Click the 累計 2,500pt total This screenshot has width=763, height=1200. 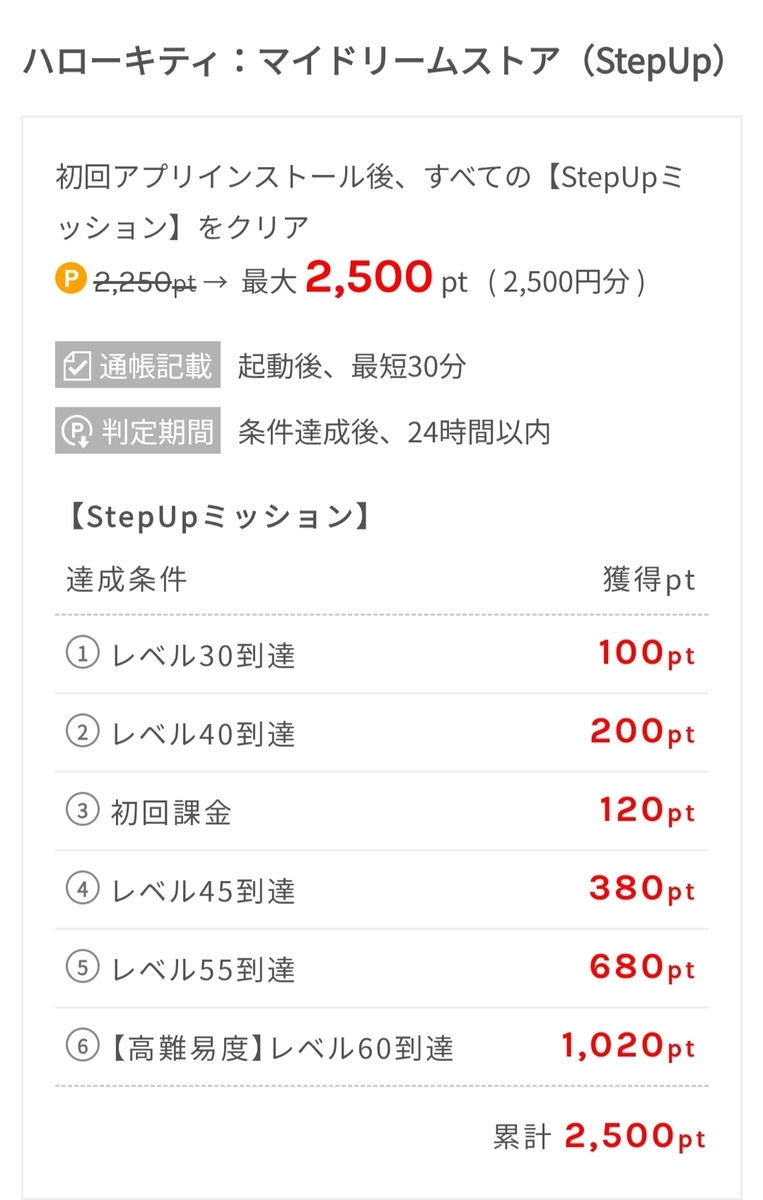[x=599, y=1136]
